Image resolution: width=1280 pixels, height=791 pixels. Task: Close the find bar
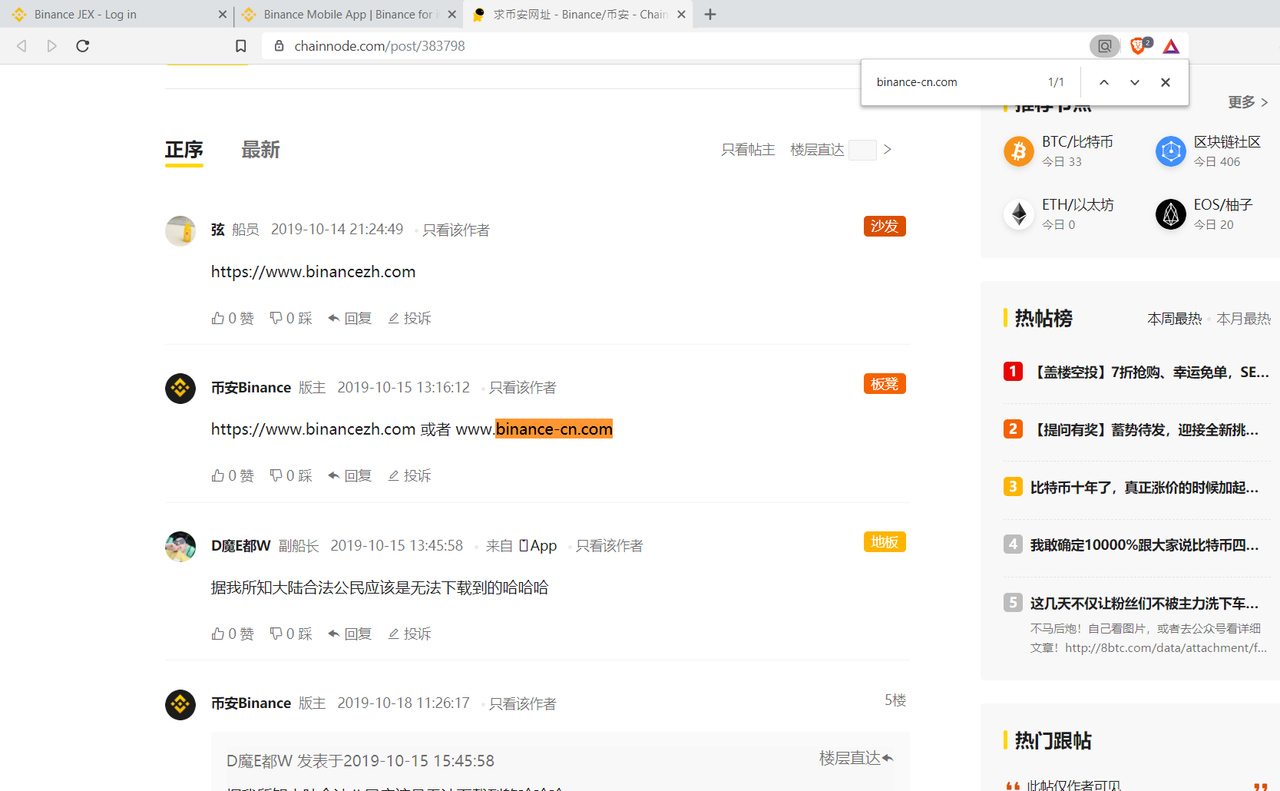(x=1165, y=82)
